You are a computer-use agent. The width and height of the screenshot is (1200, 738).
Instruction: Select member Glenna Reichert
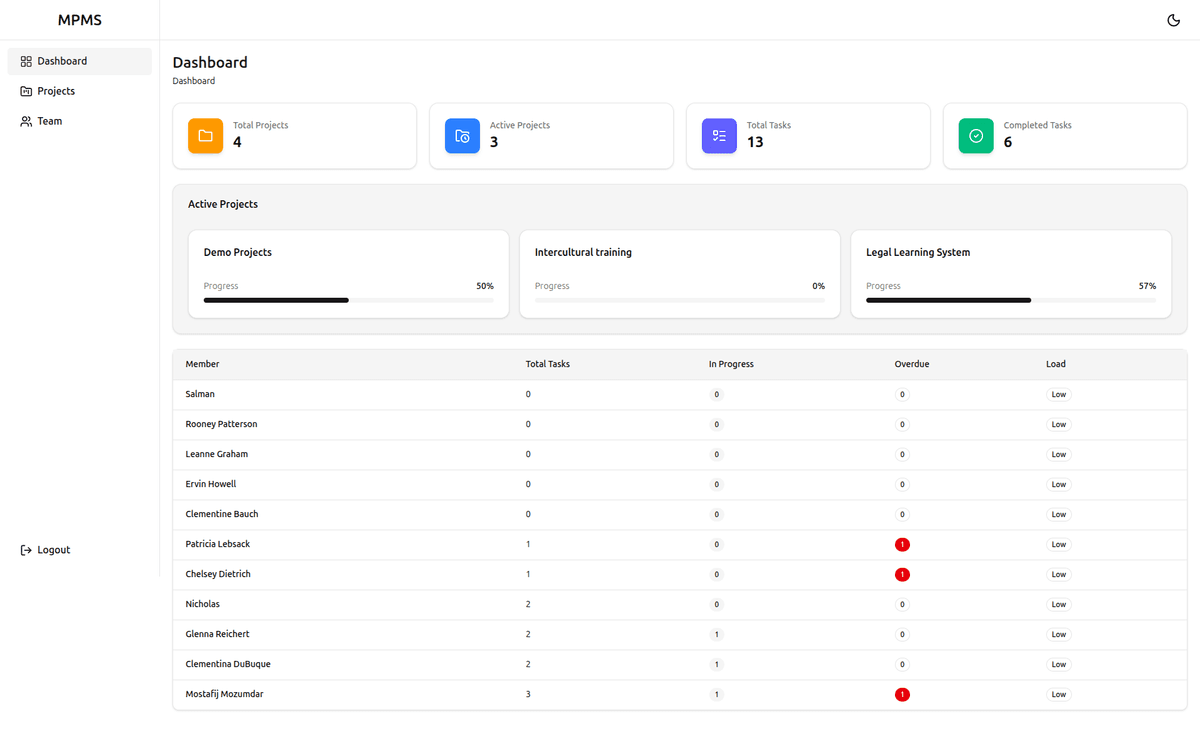click(x=217, y=634)
